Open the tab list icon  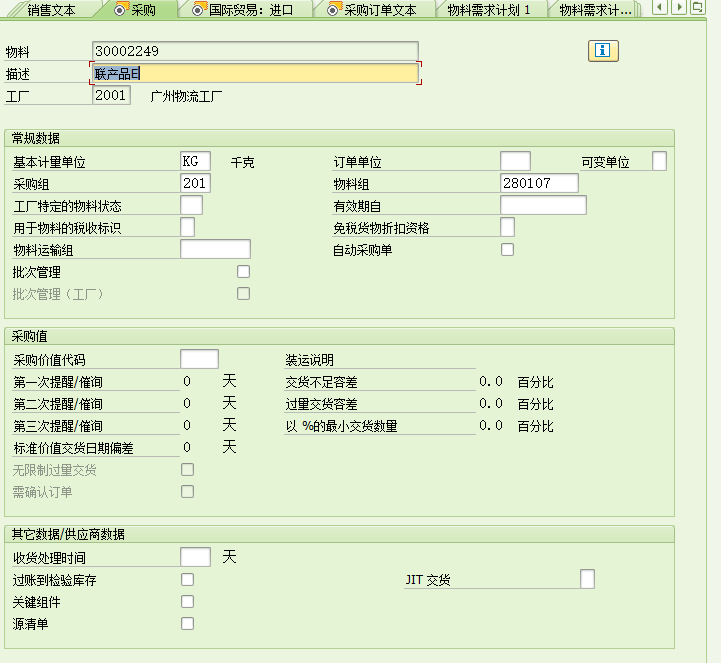coord(697,8)
